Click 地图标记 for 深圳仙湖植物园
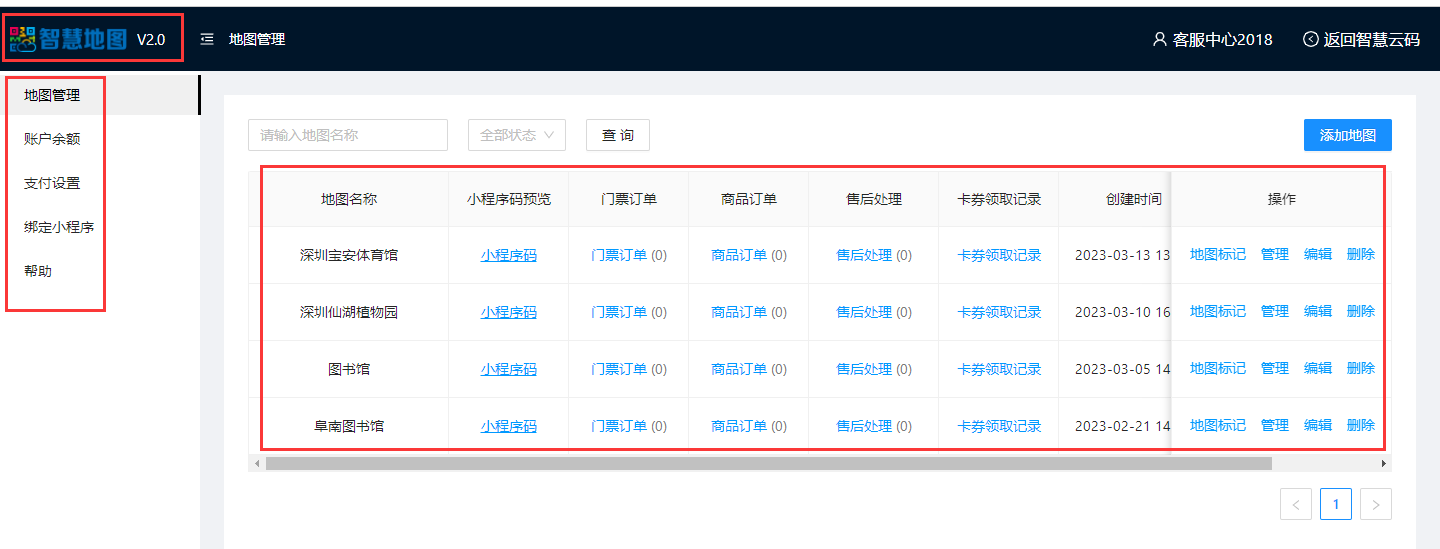Image resolution: width=1440 pixels, height=549 pixels. [1217, 311]
